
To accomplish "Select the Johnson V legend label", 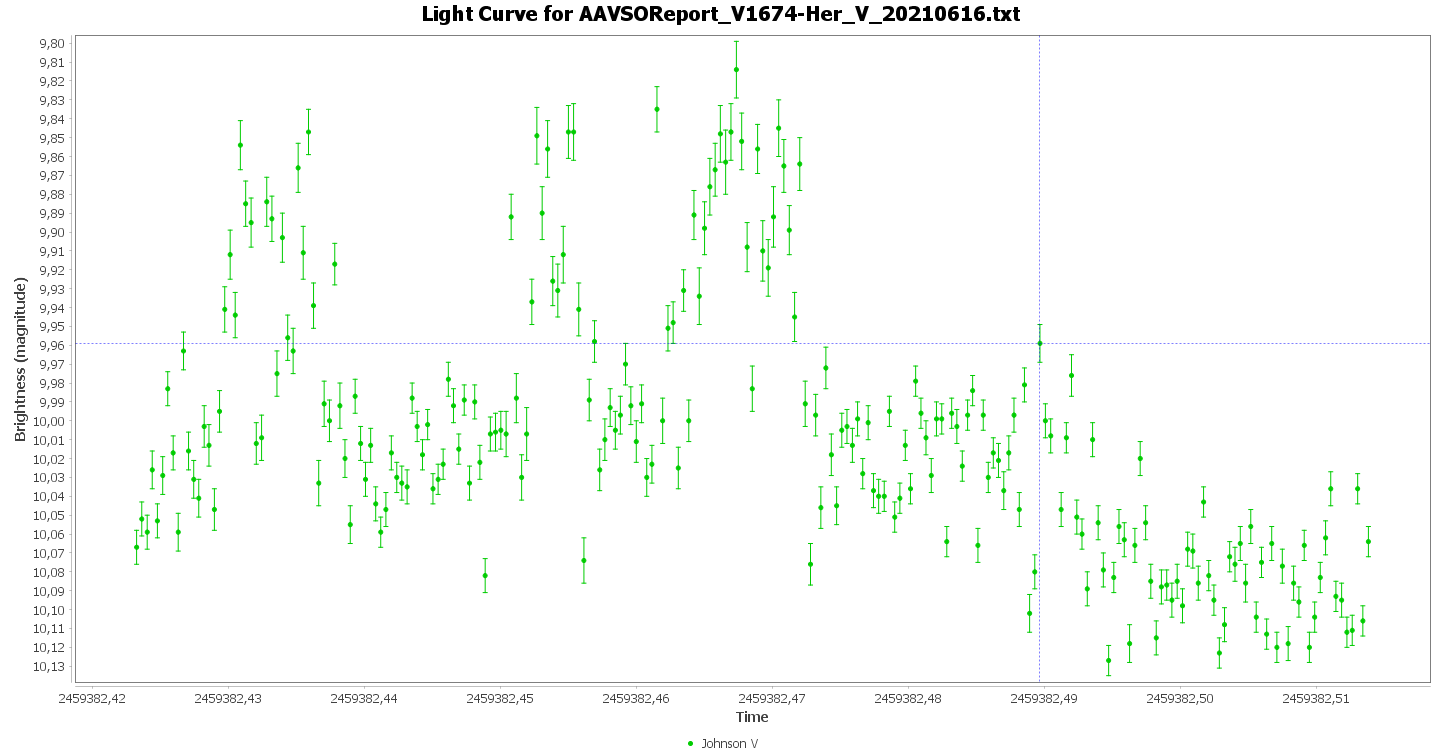I will tap(729, 744).
